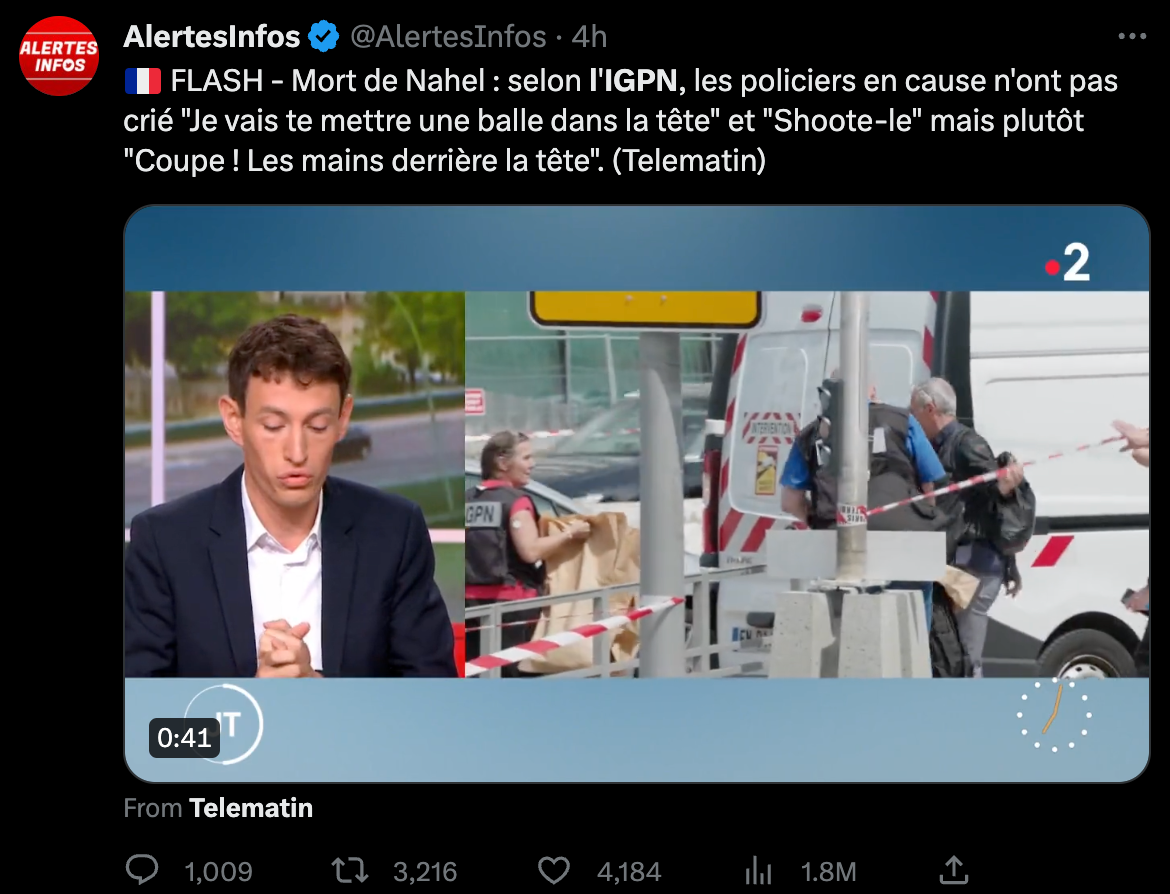
Task: Open the 4h timestamp link
Action: [x=589, y=37]
